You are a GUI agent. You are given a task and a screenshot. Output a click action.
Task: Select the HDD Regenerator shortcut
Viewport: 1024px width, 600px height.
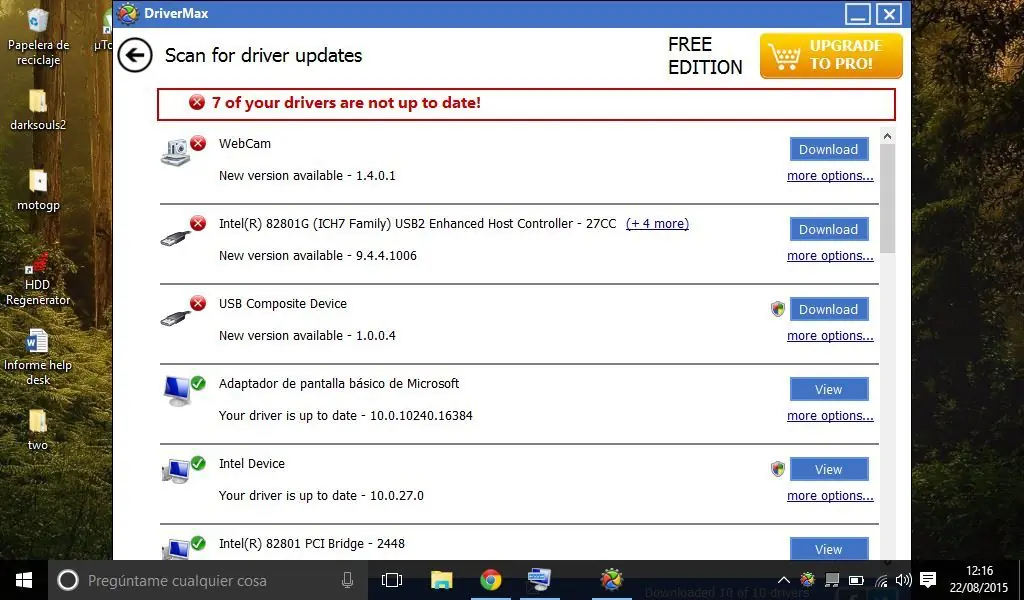[38, 279]
